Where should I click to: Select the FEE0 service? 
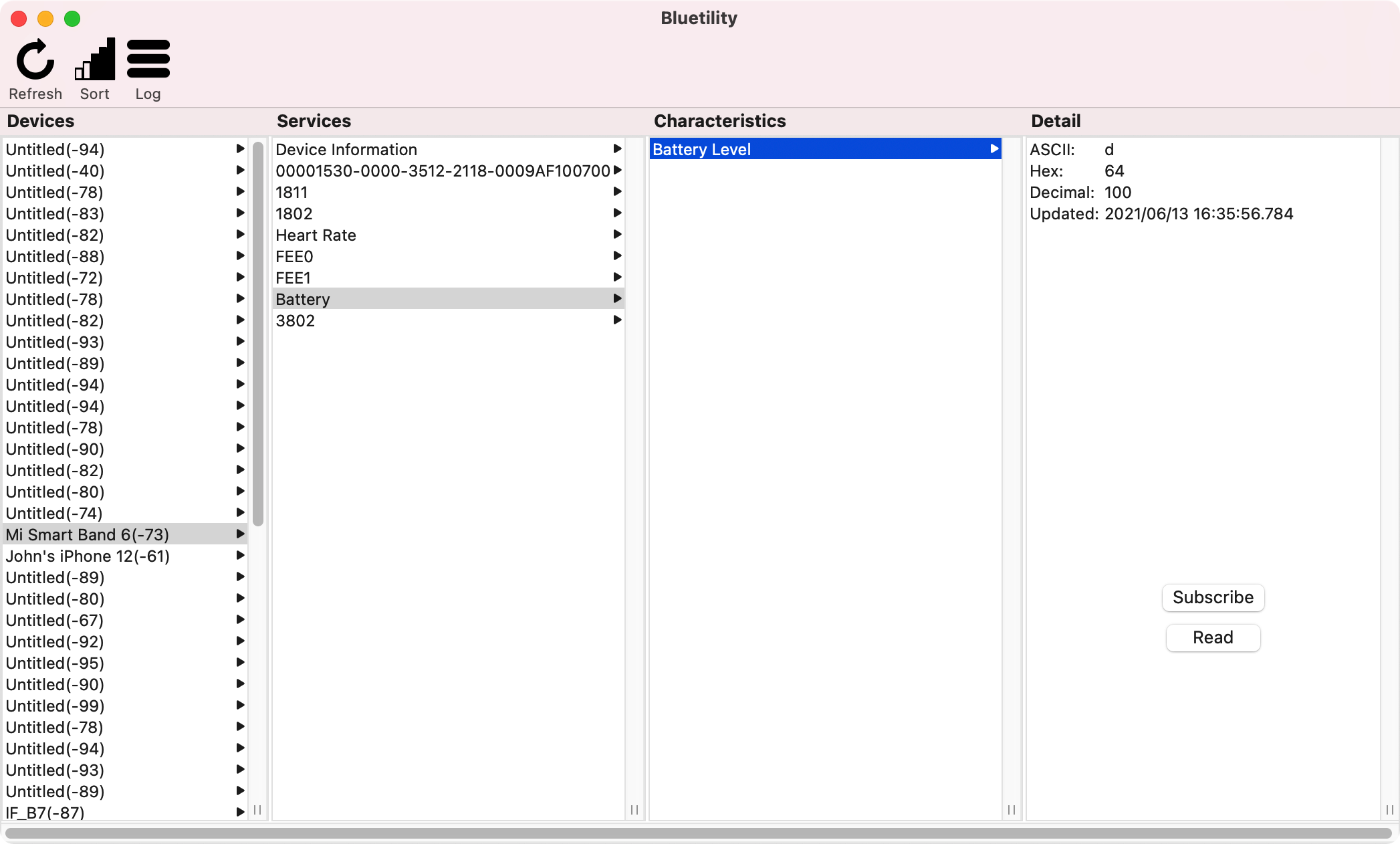[294, 256]
